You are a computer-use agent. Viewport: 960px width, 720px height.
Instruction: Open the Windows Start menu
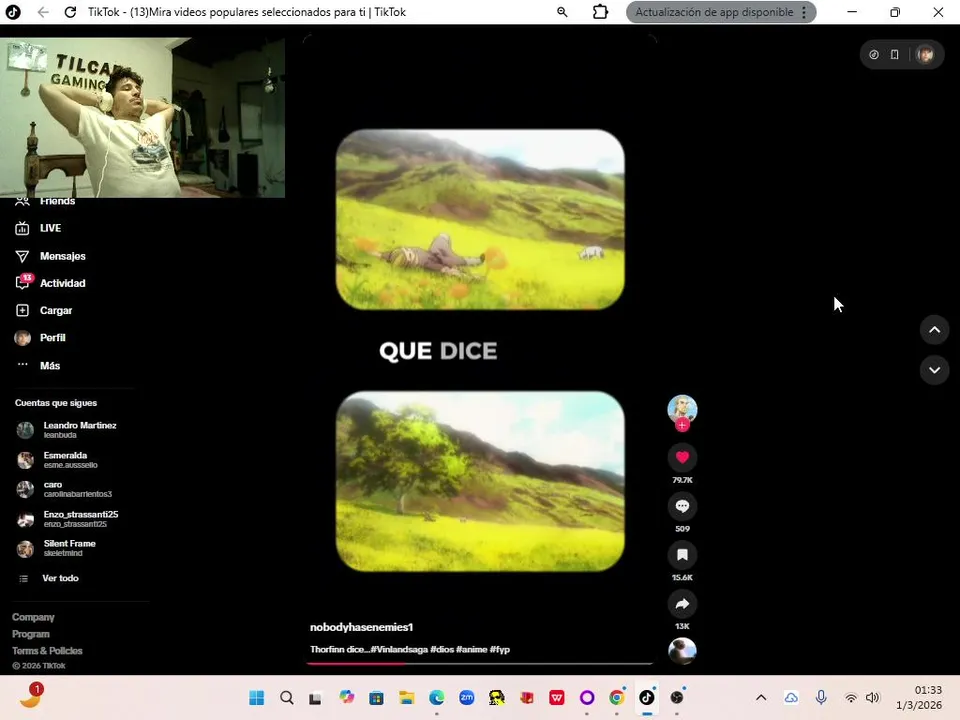tap(257, 697)
